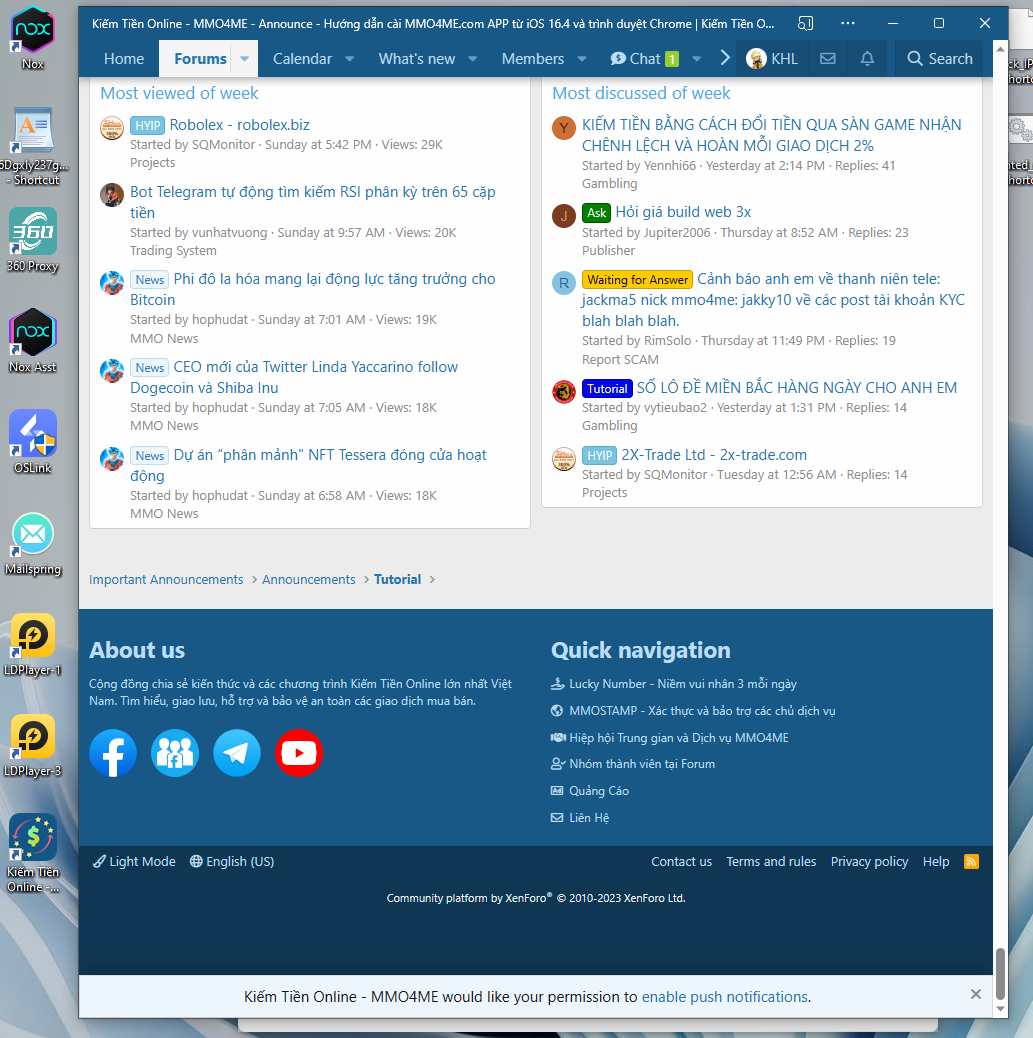Screen dimensions: 1033x1038
Task: Click the app sidebar/cast icon in title bar
Action: (805, 23)
